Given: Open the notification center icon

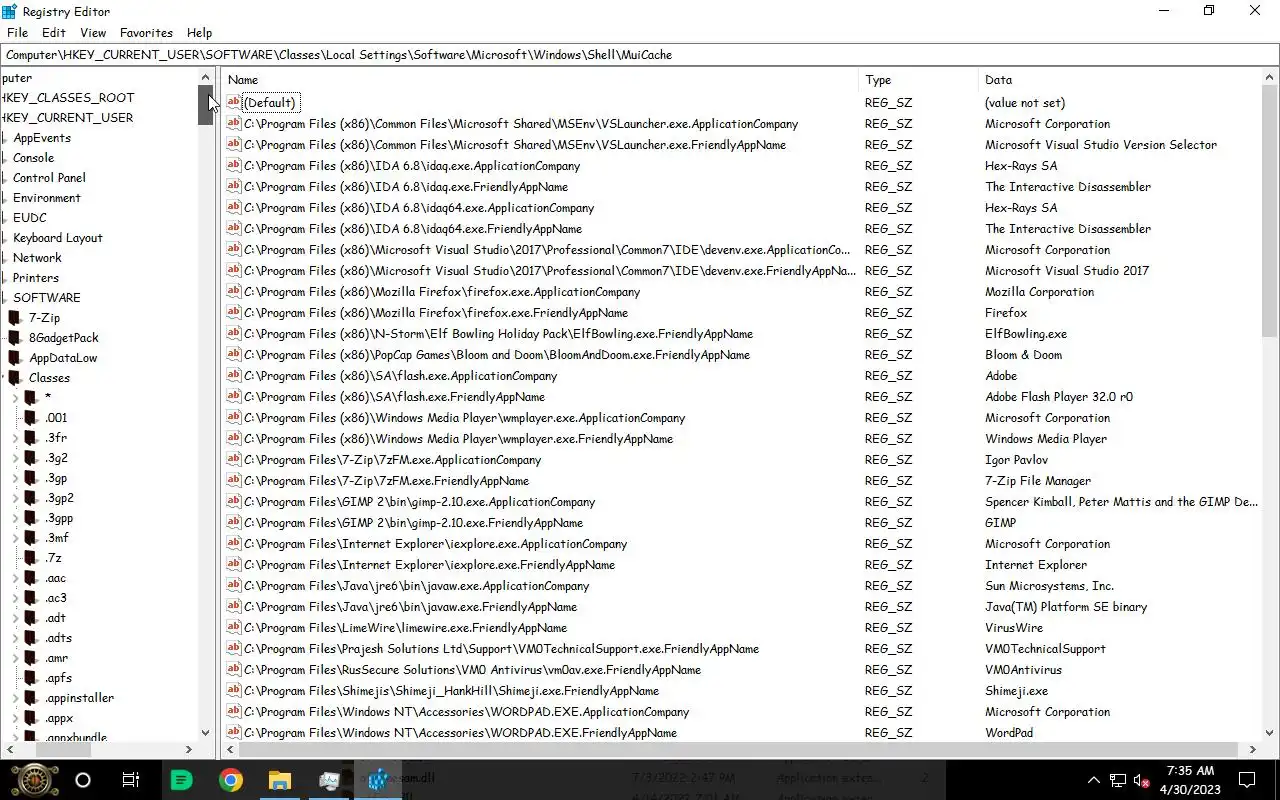Looking at the screenshot, I should [x=1247, y=780].
